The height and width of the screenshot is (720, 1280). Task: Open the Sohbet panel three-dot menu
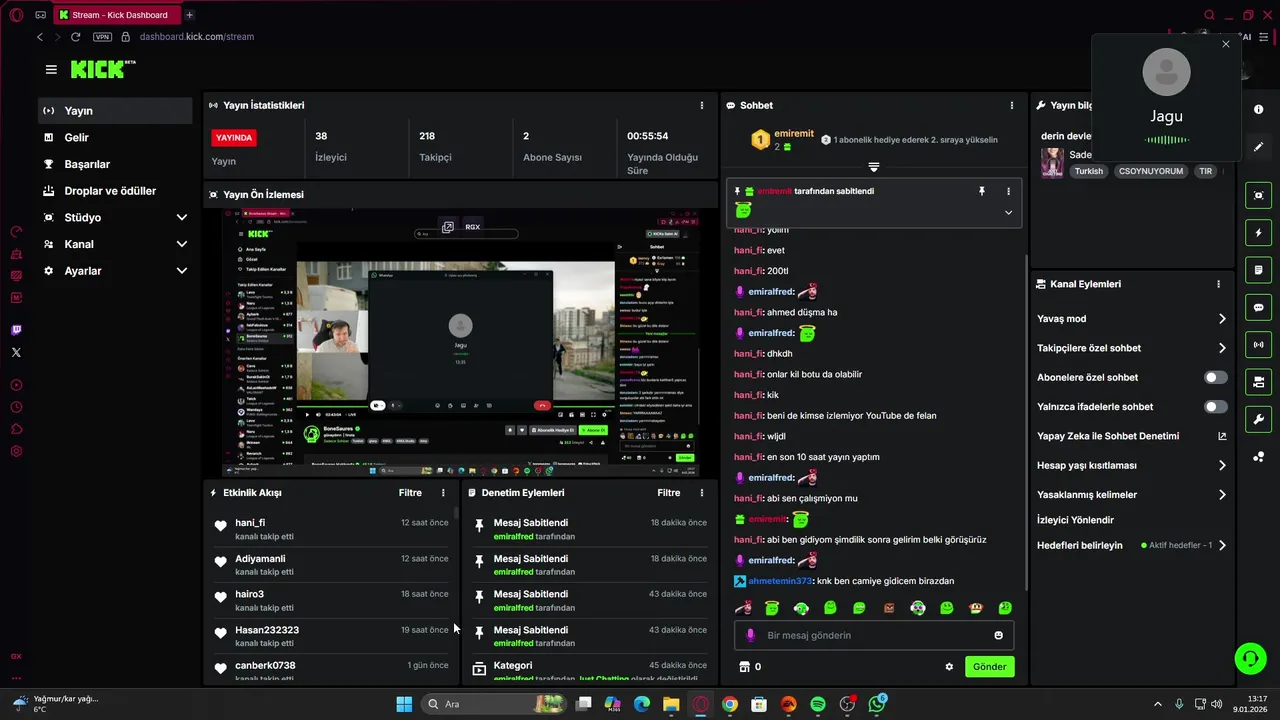click(1012, 105)
